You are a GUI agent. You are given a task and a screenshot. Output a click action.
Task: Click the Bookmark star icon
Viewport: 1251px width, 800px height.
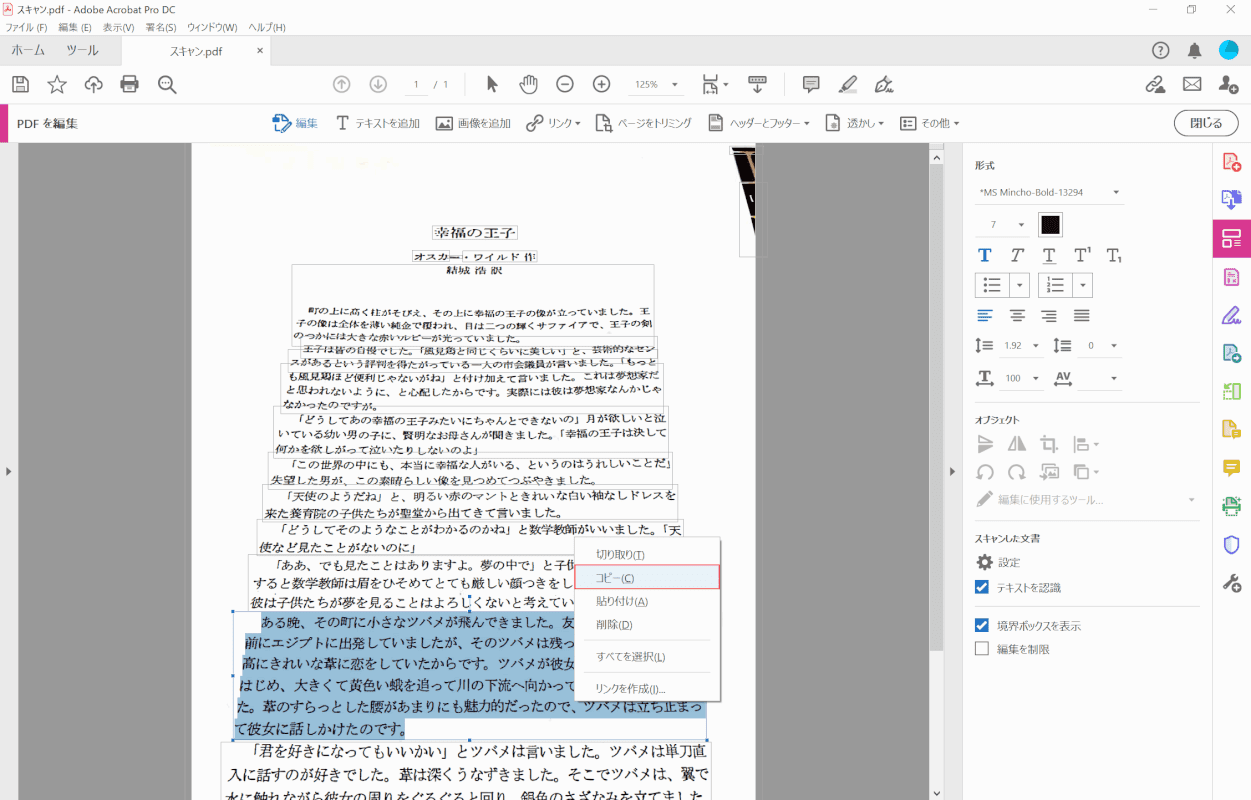(57, 84)
